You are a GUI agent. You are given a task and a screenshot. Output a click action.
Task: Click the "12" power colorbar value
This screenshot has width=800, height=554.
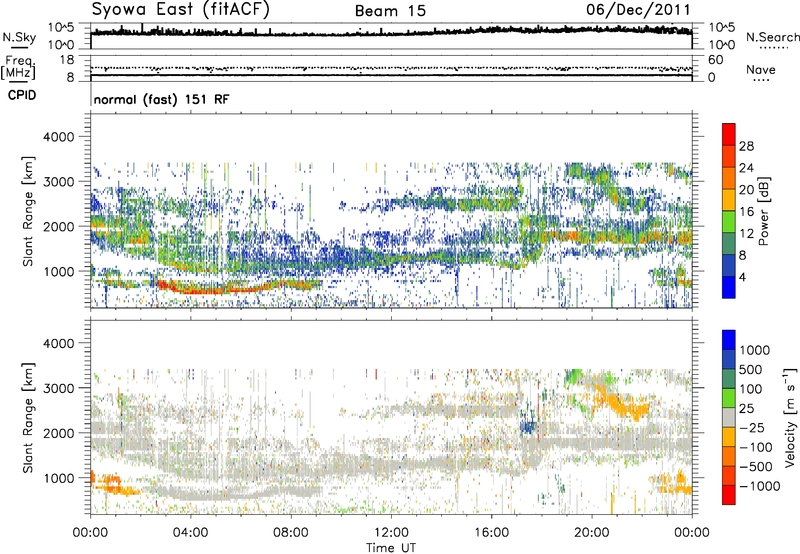coord(746,234)
